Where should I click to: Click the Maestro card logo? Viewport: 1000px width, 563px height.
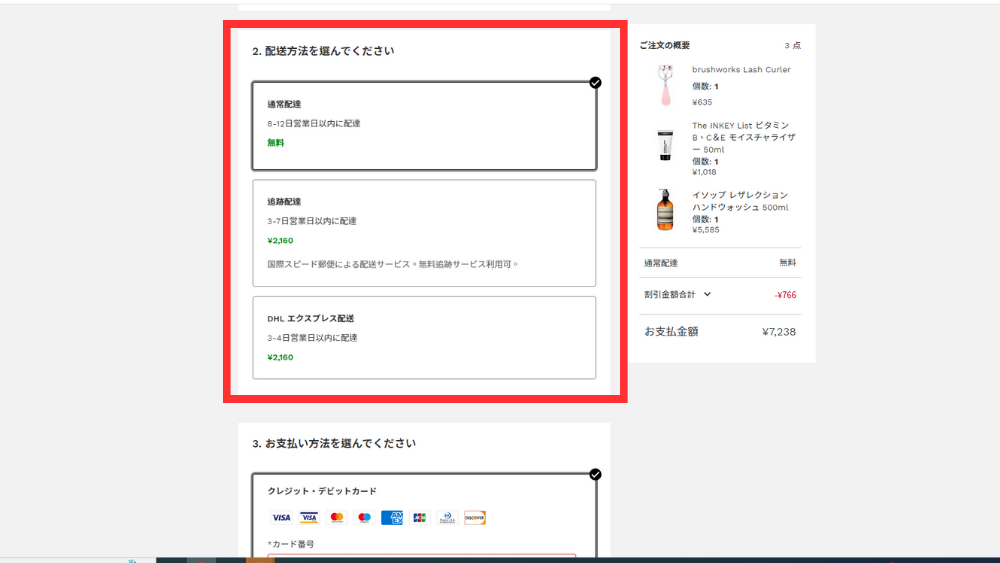[x=364, y=518]
